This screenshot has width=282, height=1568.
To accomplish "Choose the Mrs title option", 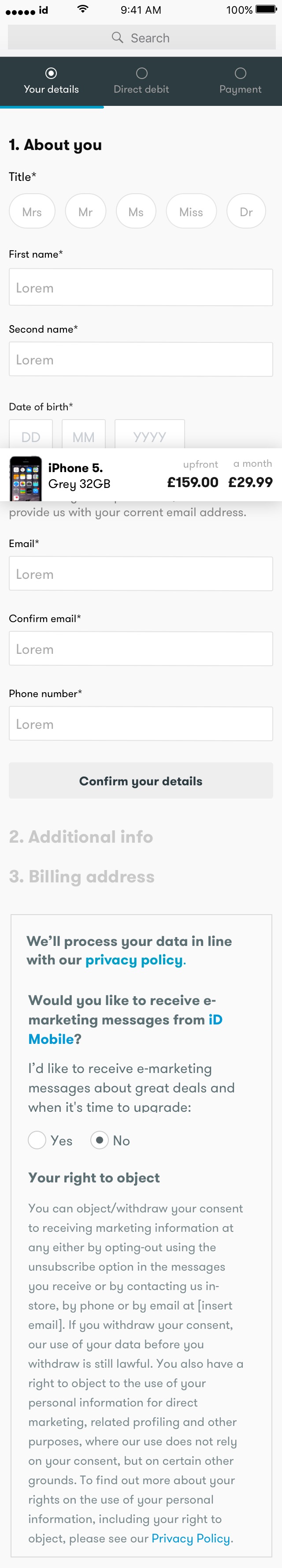I will (x=32, y=211).
